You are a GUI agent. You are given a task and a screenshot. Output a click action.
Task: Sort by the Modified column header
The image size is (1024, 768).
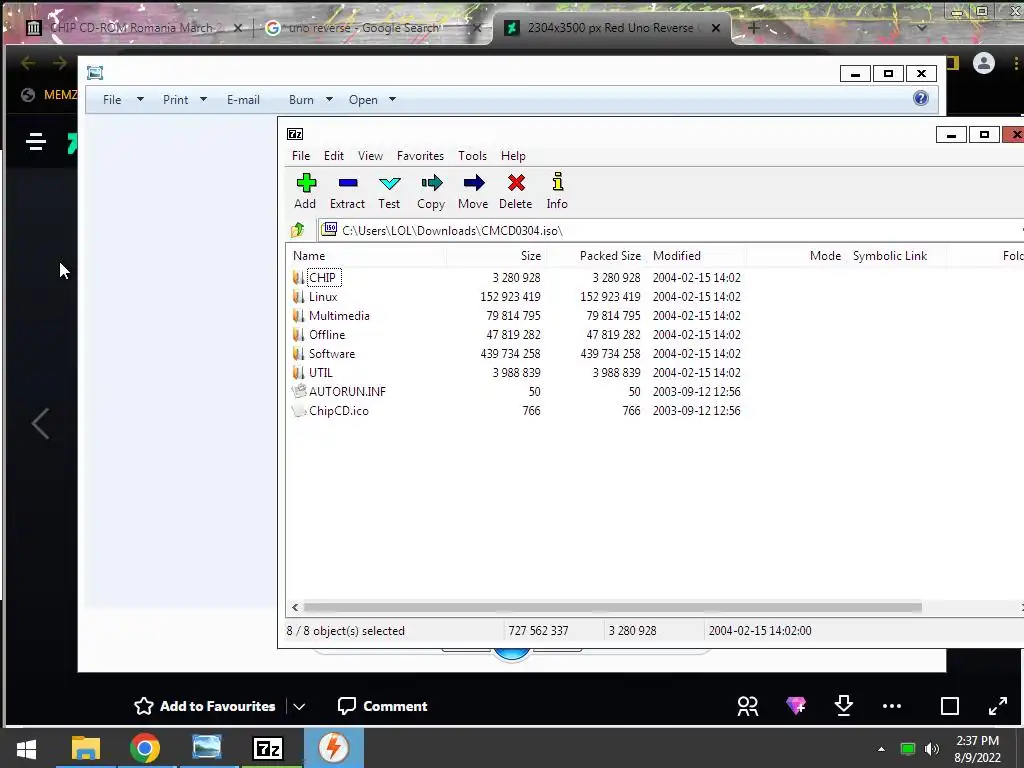(x=696, y=255)
